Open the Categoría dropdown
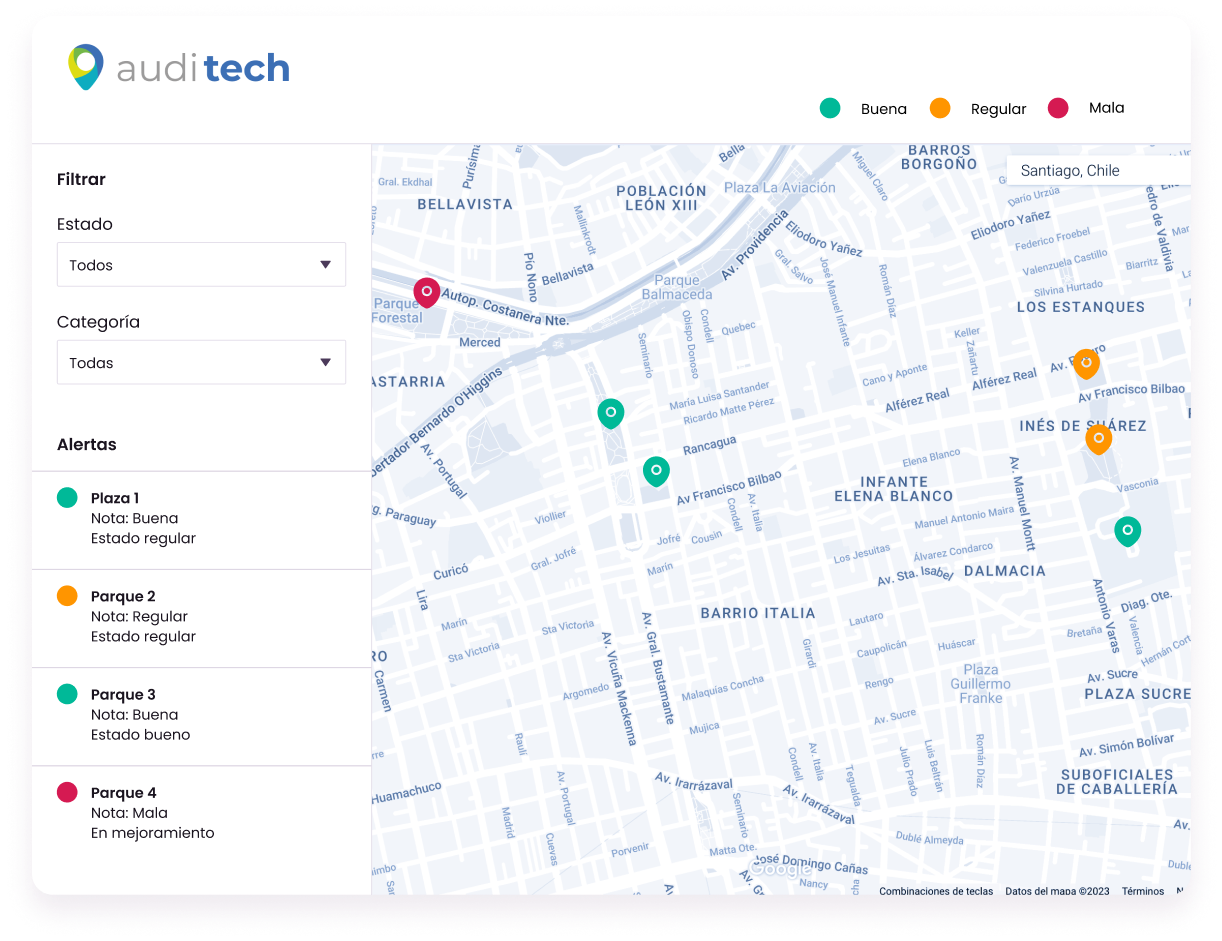This screenshot has height=941, width=1222. (x=201, y=363)
